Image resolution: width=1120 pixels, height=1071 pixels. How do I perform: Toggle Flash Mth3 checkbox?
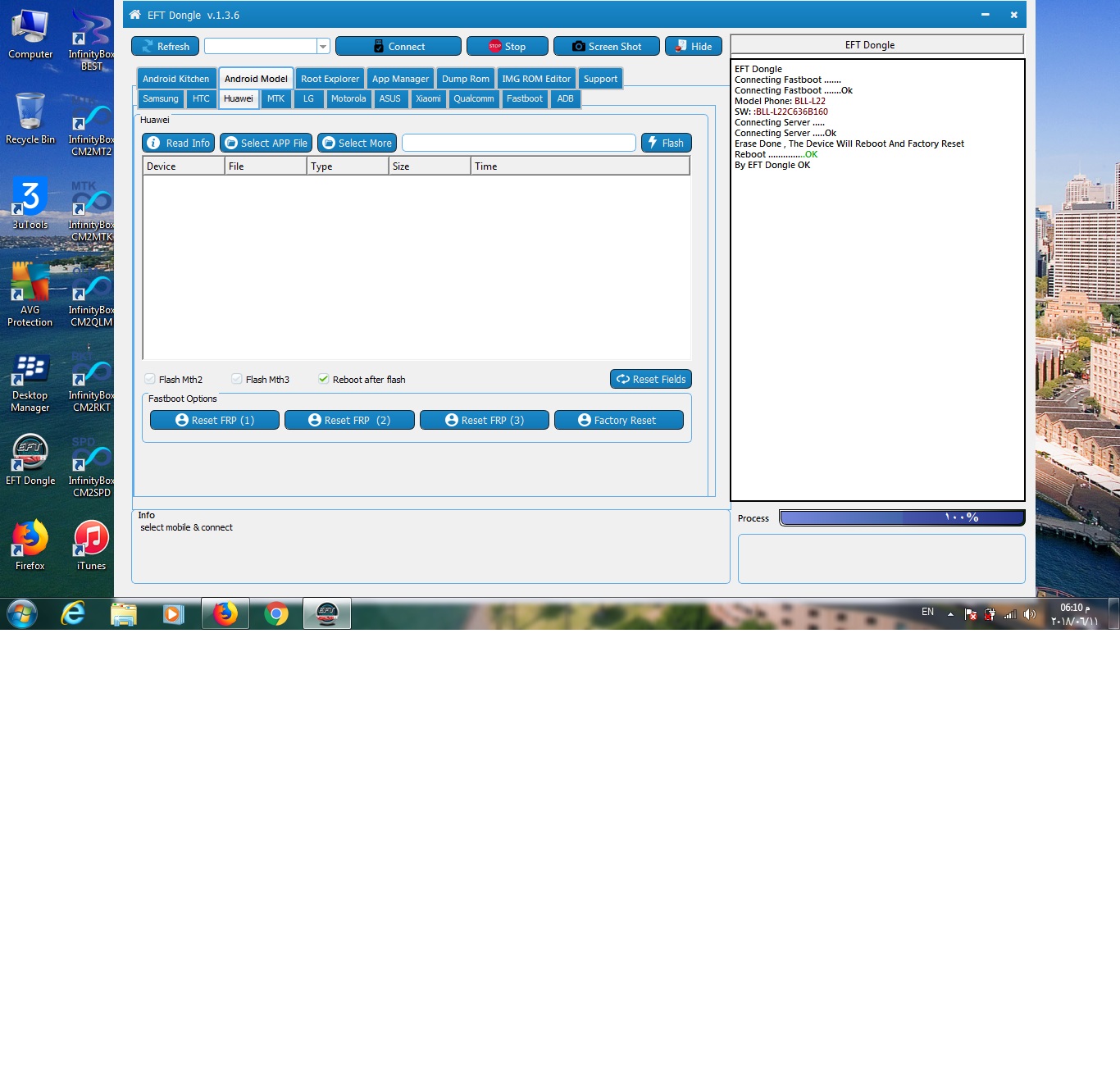click(x=237, y=379)
